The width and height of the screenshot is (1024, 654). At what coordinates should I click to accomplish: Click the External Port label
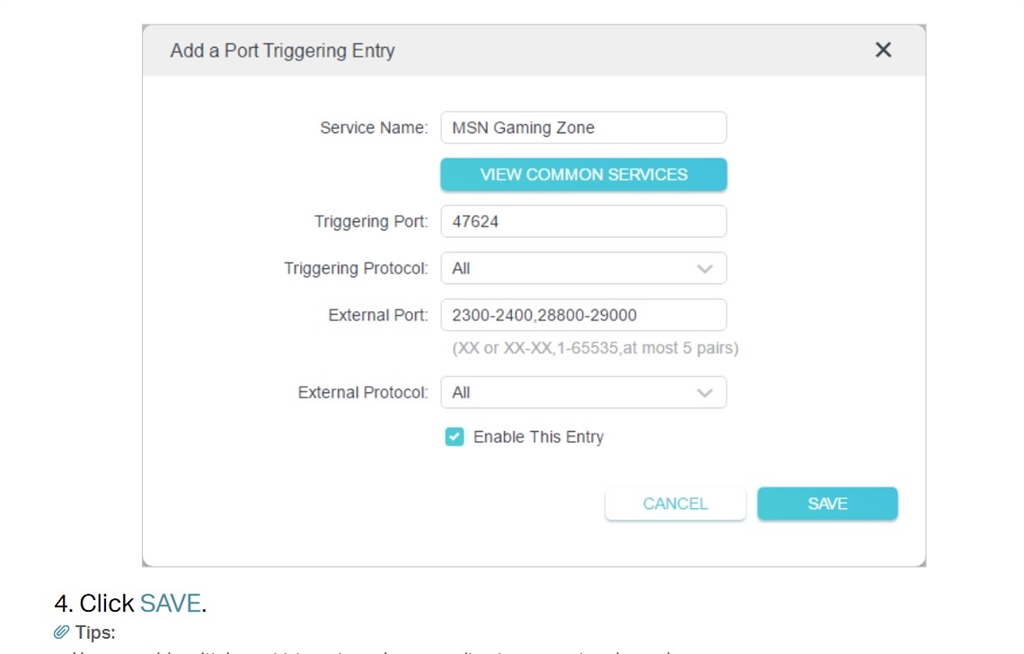[x=377, y=315]
